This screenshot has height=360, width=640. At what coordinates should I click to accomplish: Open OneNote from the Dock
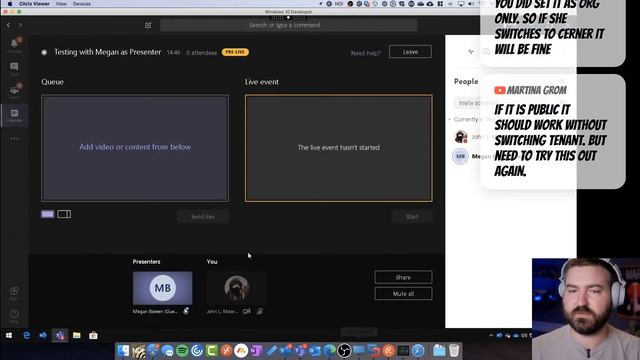point(256,351)
